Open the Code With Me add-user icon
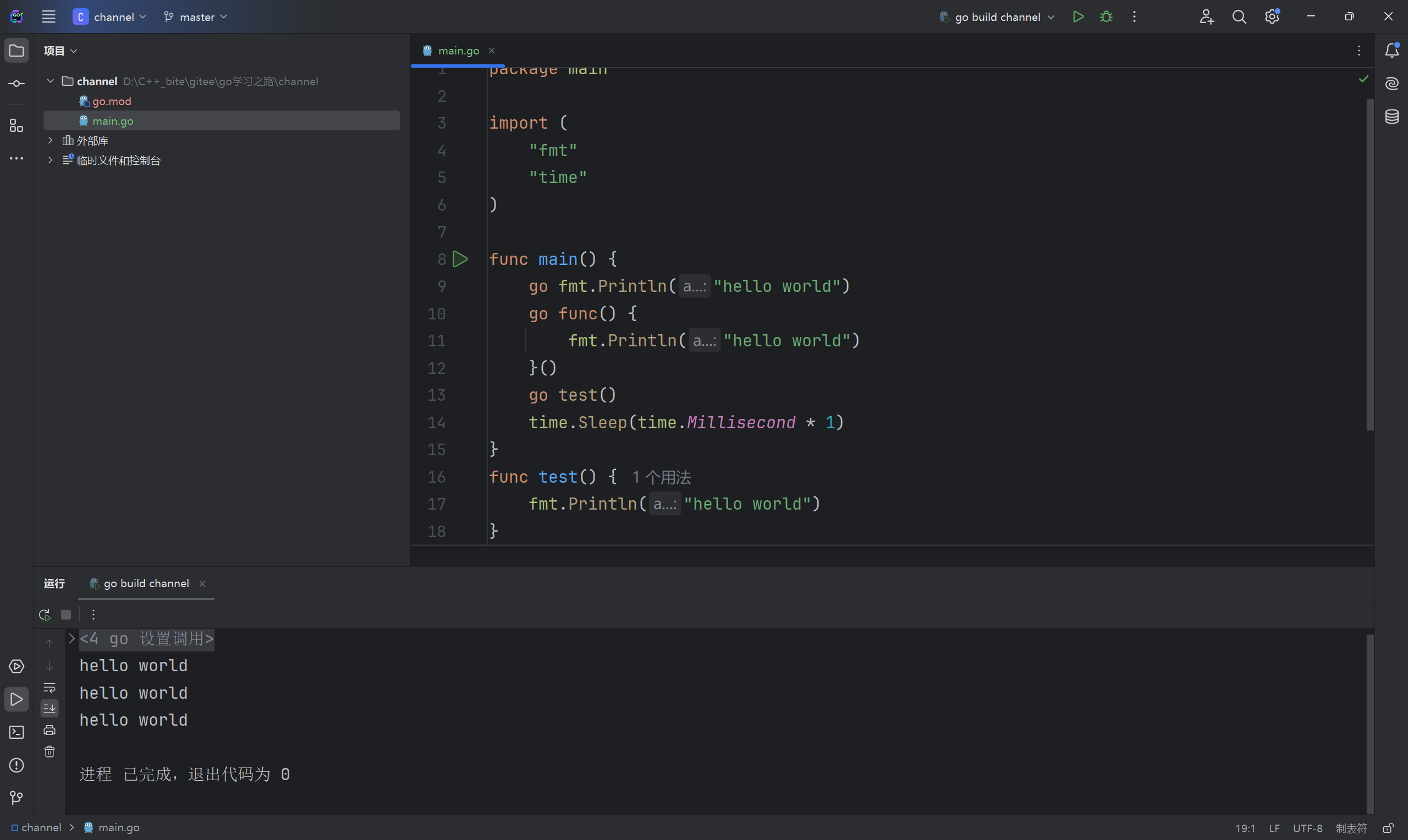This screenshot has width=1408, height=840. tap(1207, 17)
